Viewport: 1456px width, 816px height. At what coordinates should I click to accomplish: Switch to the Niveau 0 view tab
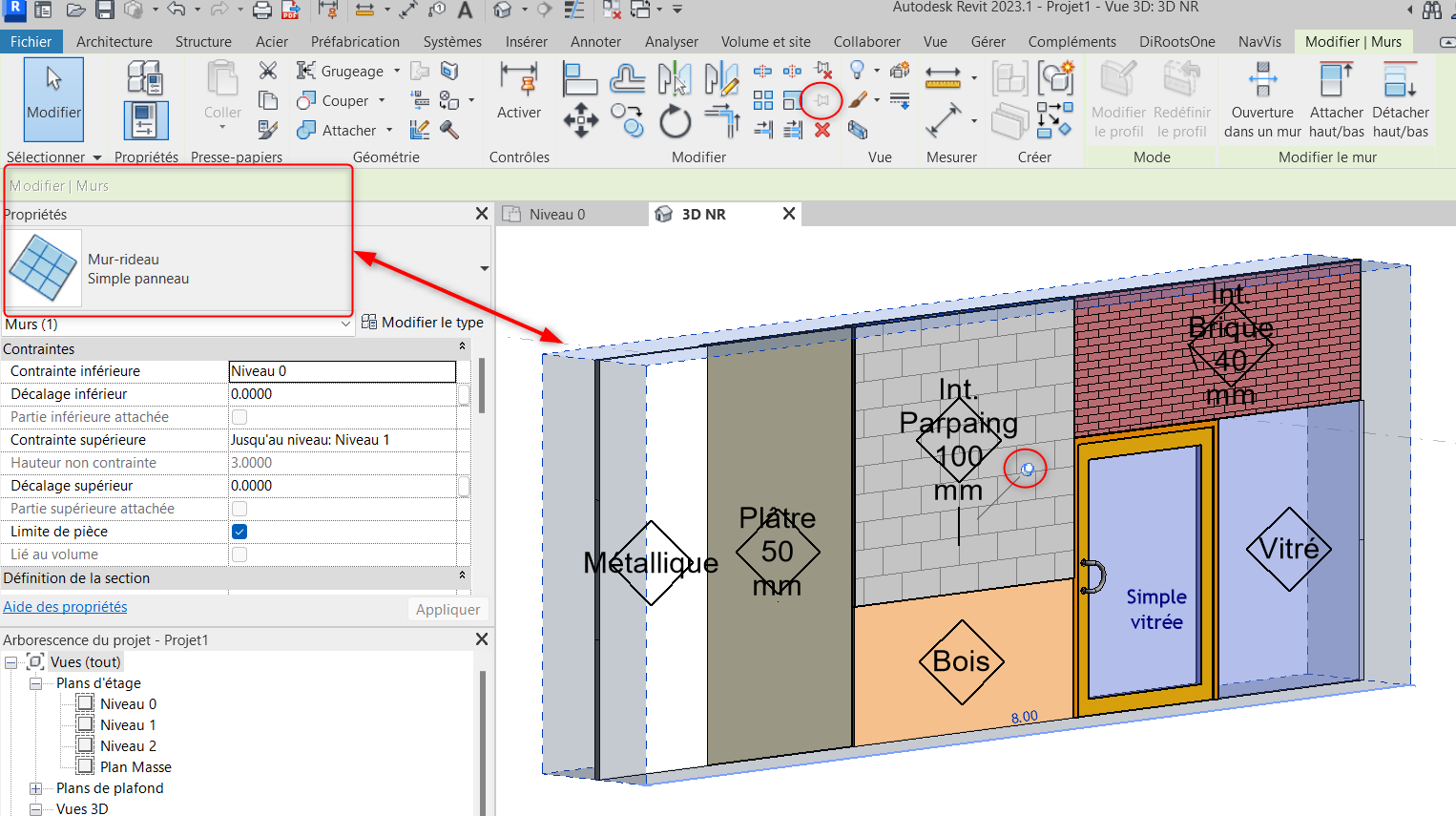coord(557,214)
